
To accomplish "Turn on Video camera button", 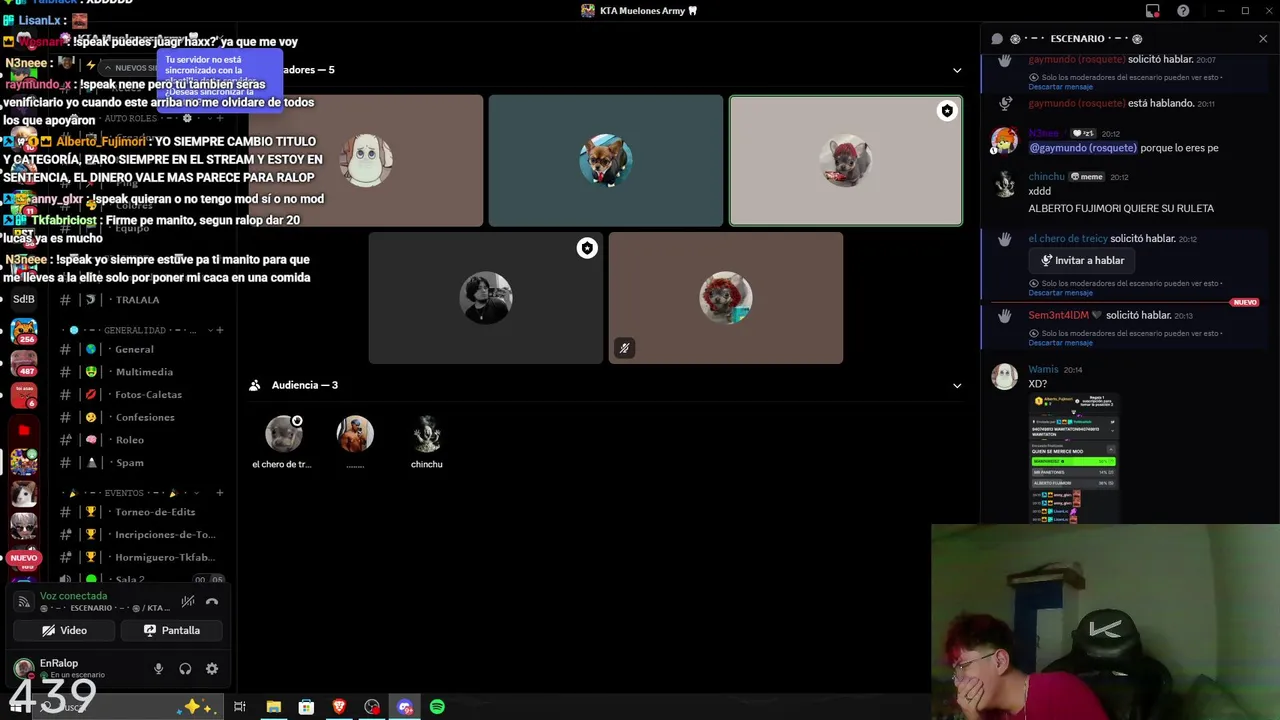I will 65,631.
